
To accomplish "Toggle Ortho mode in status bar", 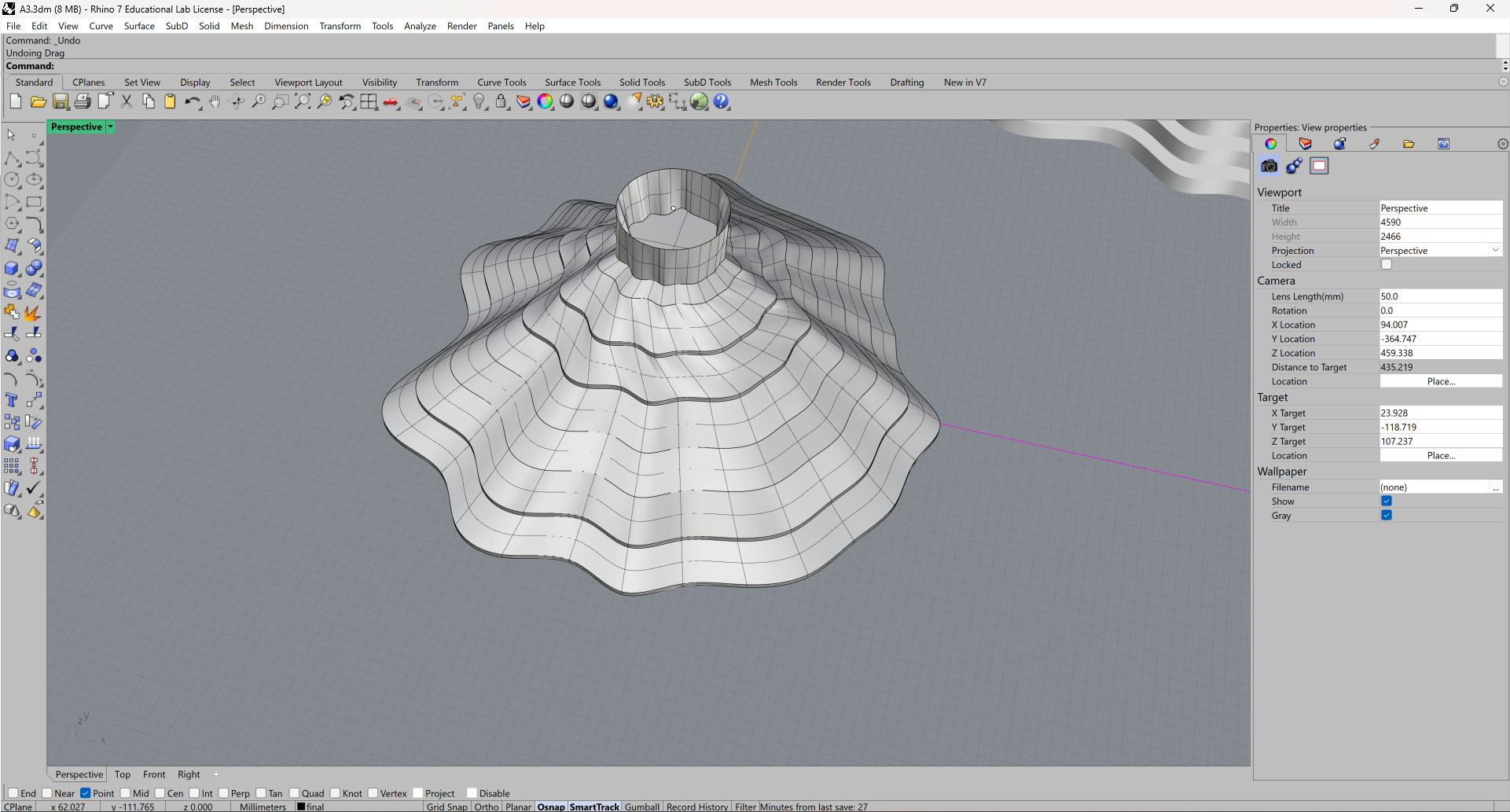I will click(487, 806).
